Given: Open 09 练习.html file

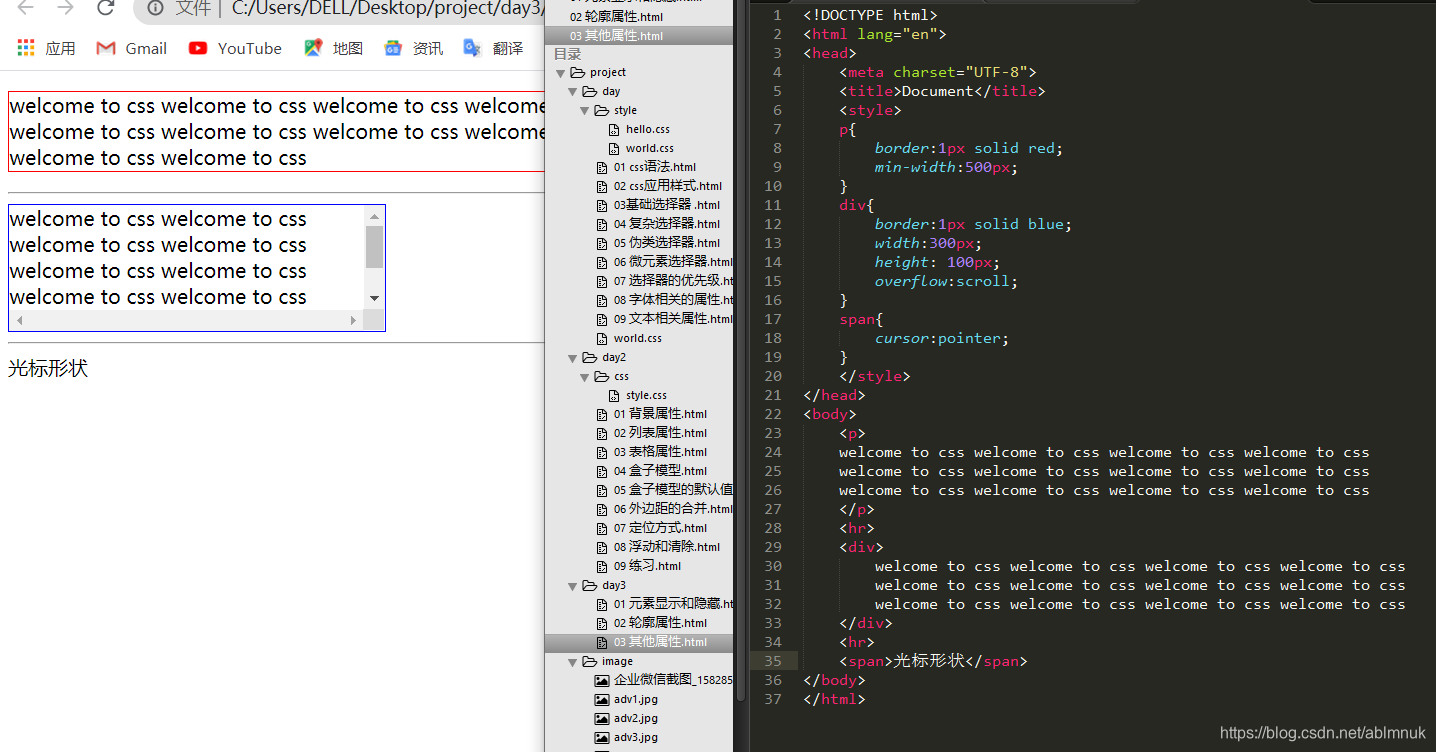Looking at the screenshot, I should [647, 566].
